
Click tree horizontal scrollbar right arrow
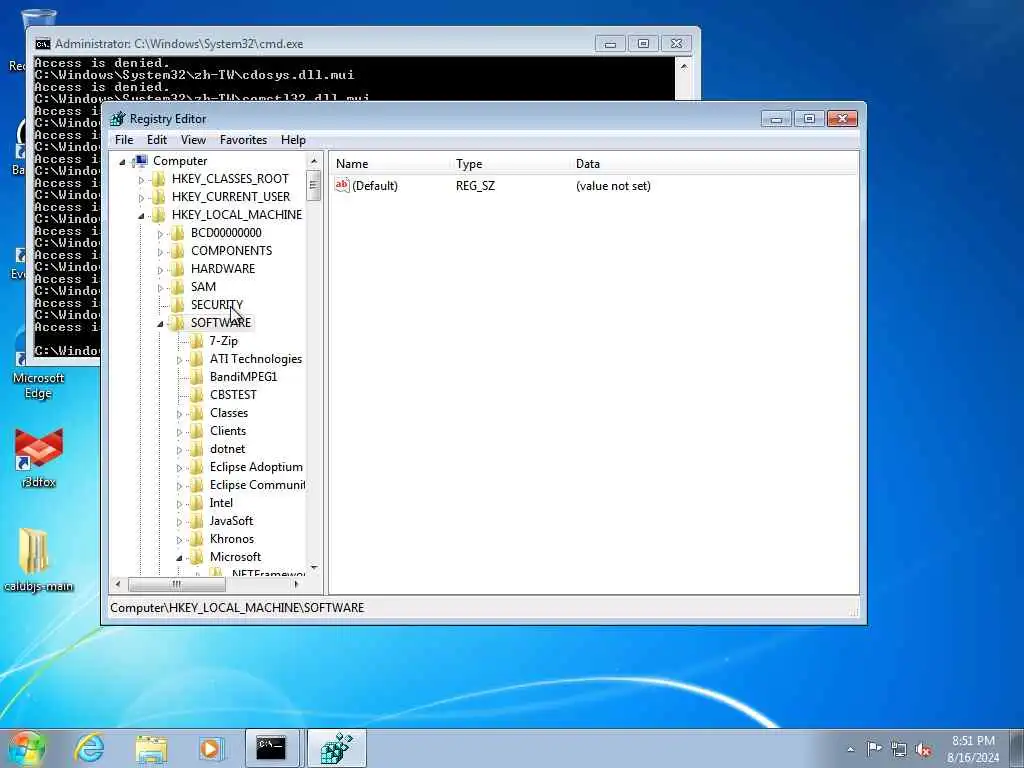tap(296, 584)
